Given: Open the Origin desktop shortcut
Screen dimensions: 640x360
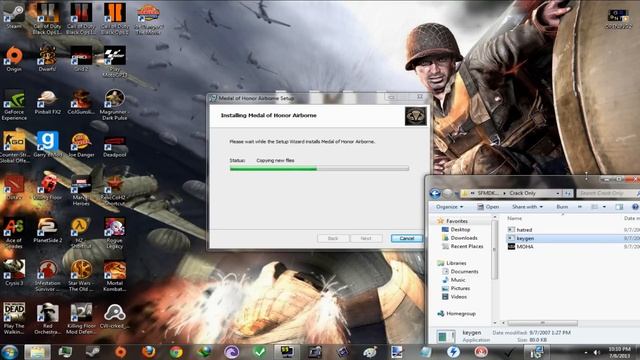Looking at the screenshot, I should 14,59.
